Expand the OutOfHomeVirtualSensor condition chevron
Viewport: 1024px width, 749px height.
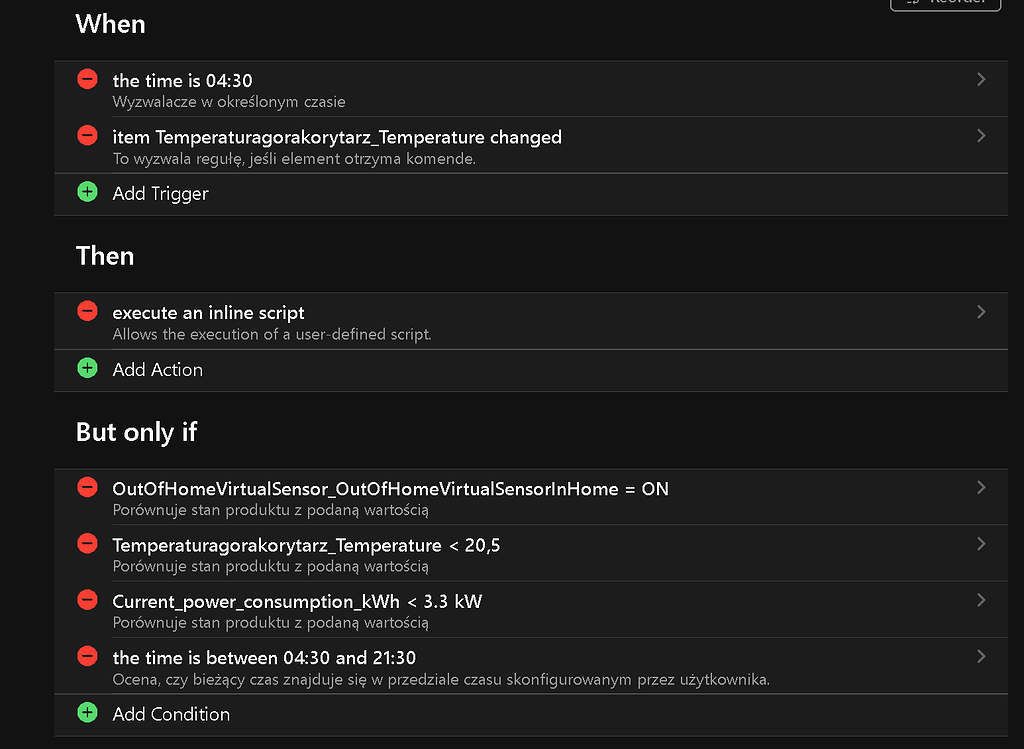[x=981, y=487]
